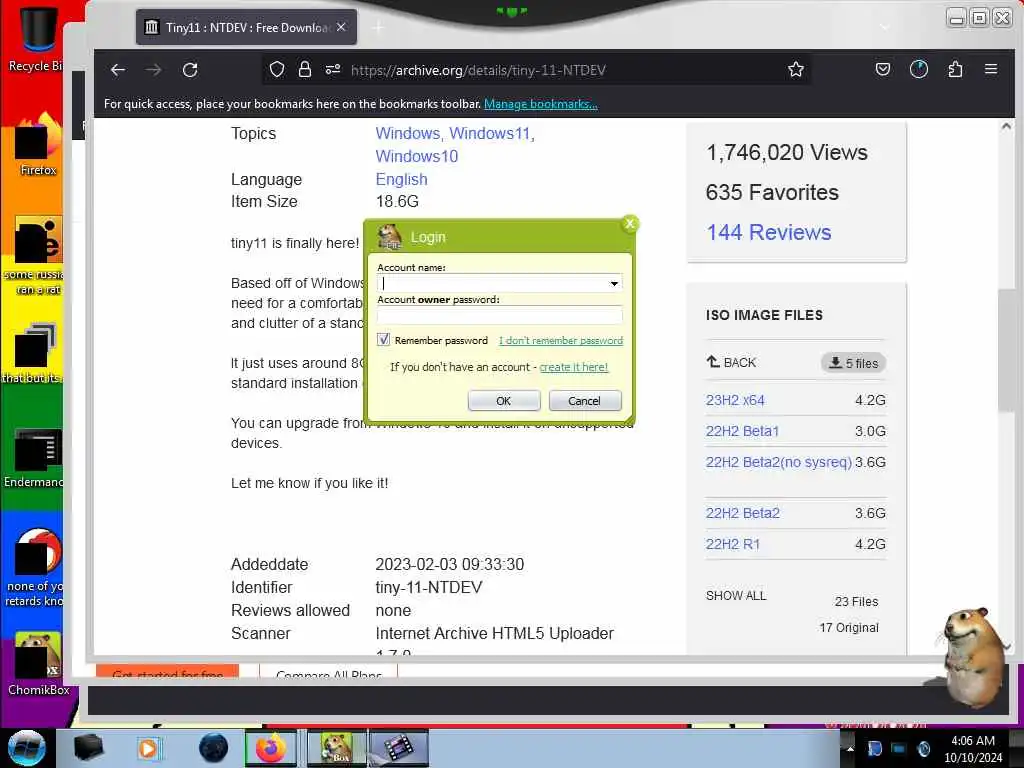This screenshot has width=1024, height=768.
Task: Open the extensions puzzle icon
Action: [x=955, y=69]
